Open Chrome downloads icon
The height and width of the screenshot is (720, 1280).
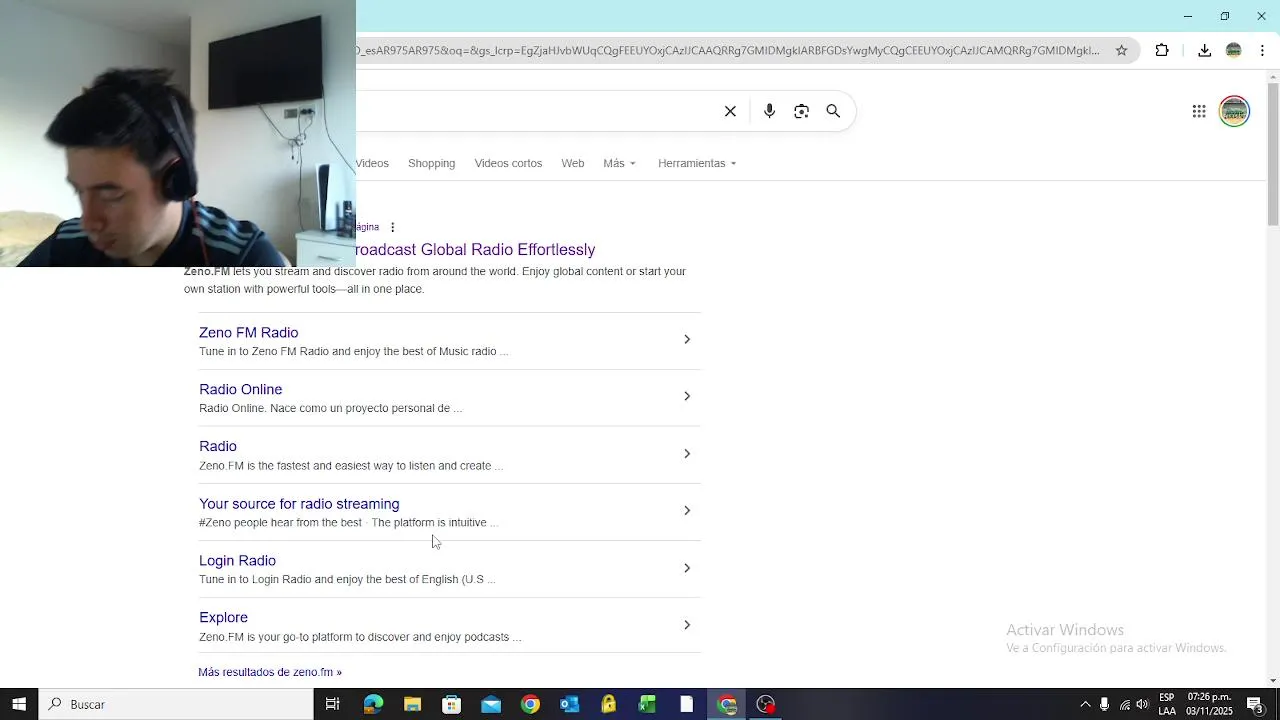point(1204,50)
